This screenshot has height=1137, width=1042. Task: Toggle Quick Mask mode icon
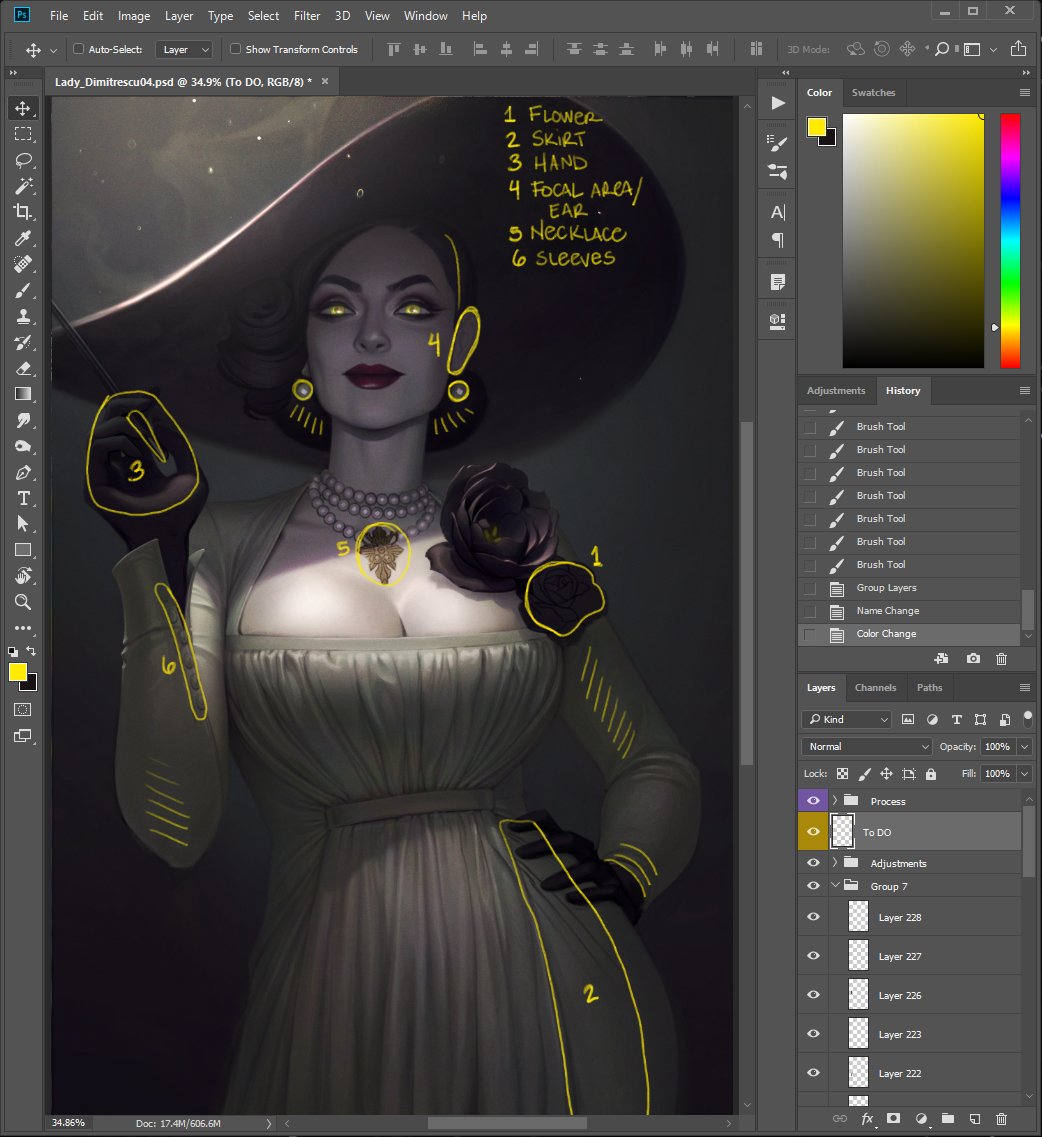pos(22,710)
